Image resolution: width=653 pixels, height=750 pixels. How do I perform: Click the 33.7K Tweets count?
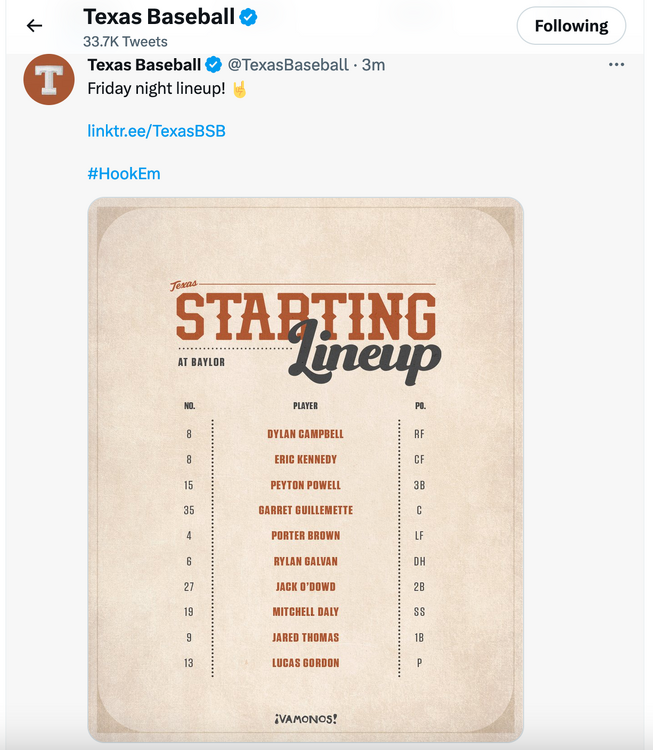pyautogui.click(x=125, y=42)
